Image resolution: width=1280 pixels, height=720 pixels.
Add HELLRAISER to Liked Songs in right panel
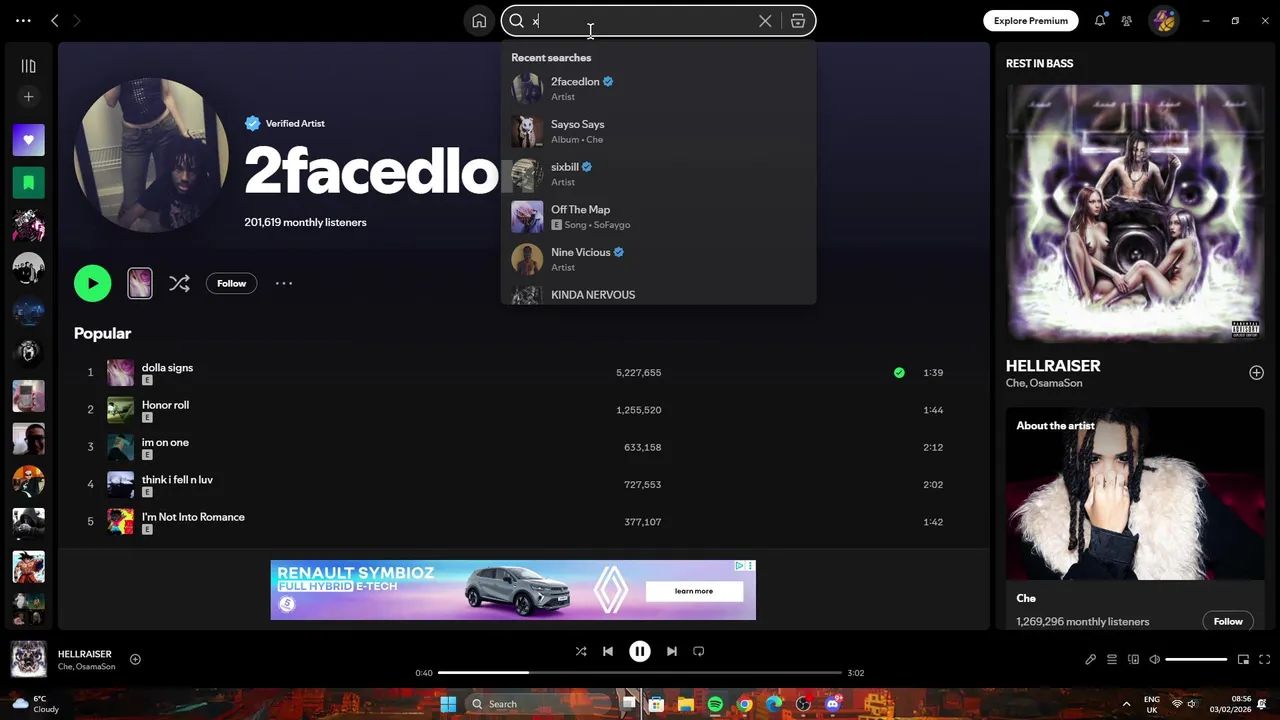pyautogui.click(x=1256, y=373)
